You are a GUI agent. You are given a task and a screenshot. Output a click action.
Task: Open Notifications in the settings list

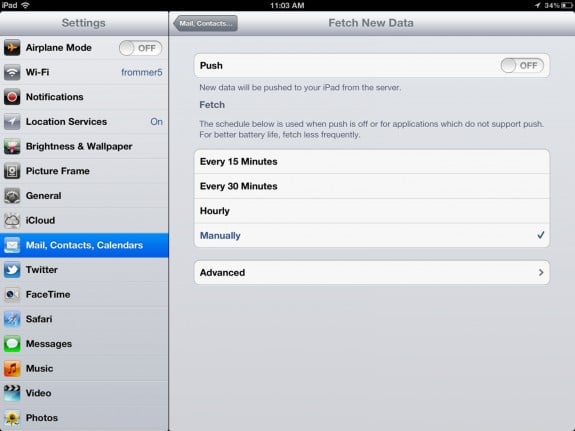click(x=84, y=97)
